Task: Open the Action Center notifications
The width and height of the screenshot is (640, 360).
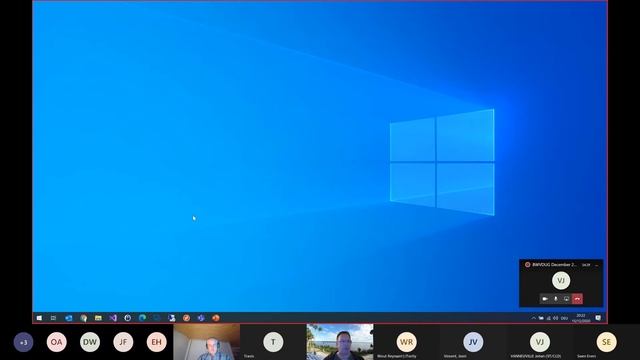Action: pos(598,318)
